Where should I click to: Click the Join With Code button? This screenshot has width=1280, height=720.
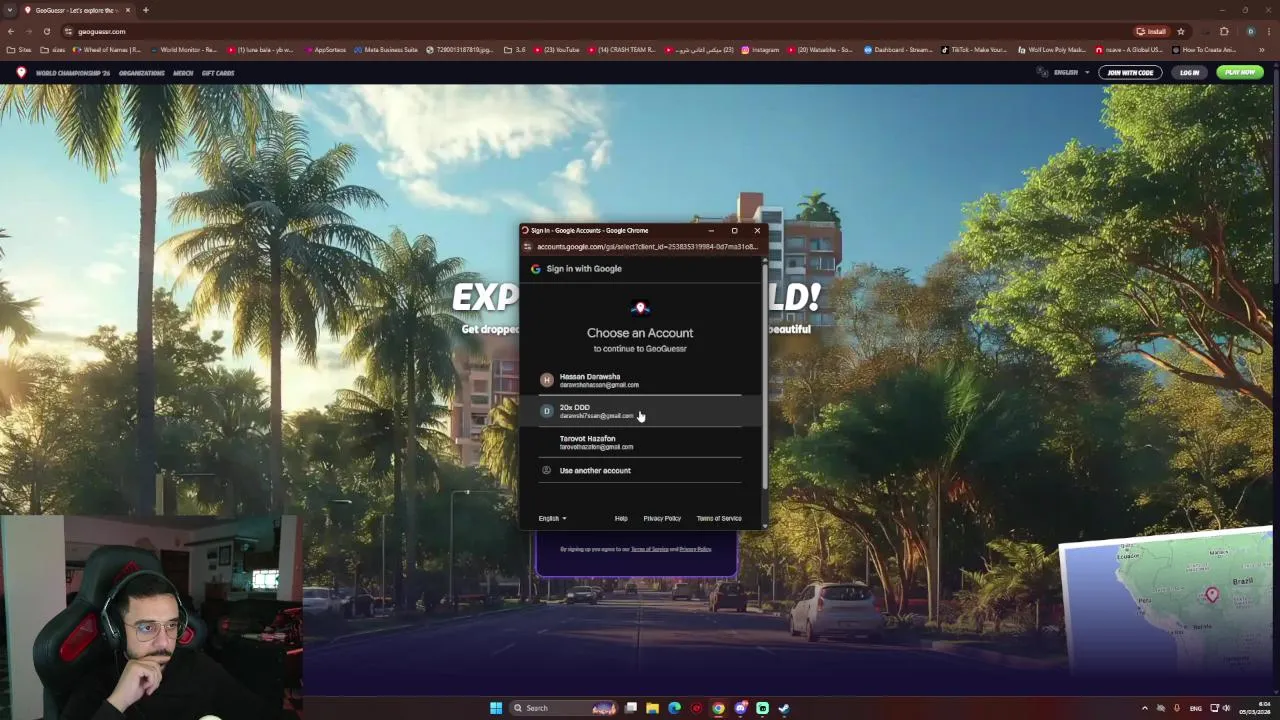(1130, 72)
